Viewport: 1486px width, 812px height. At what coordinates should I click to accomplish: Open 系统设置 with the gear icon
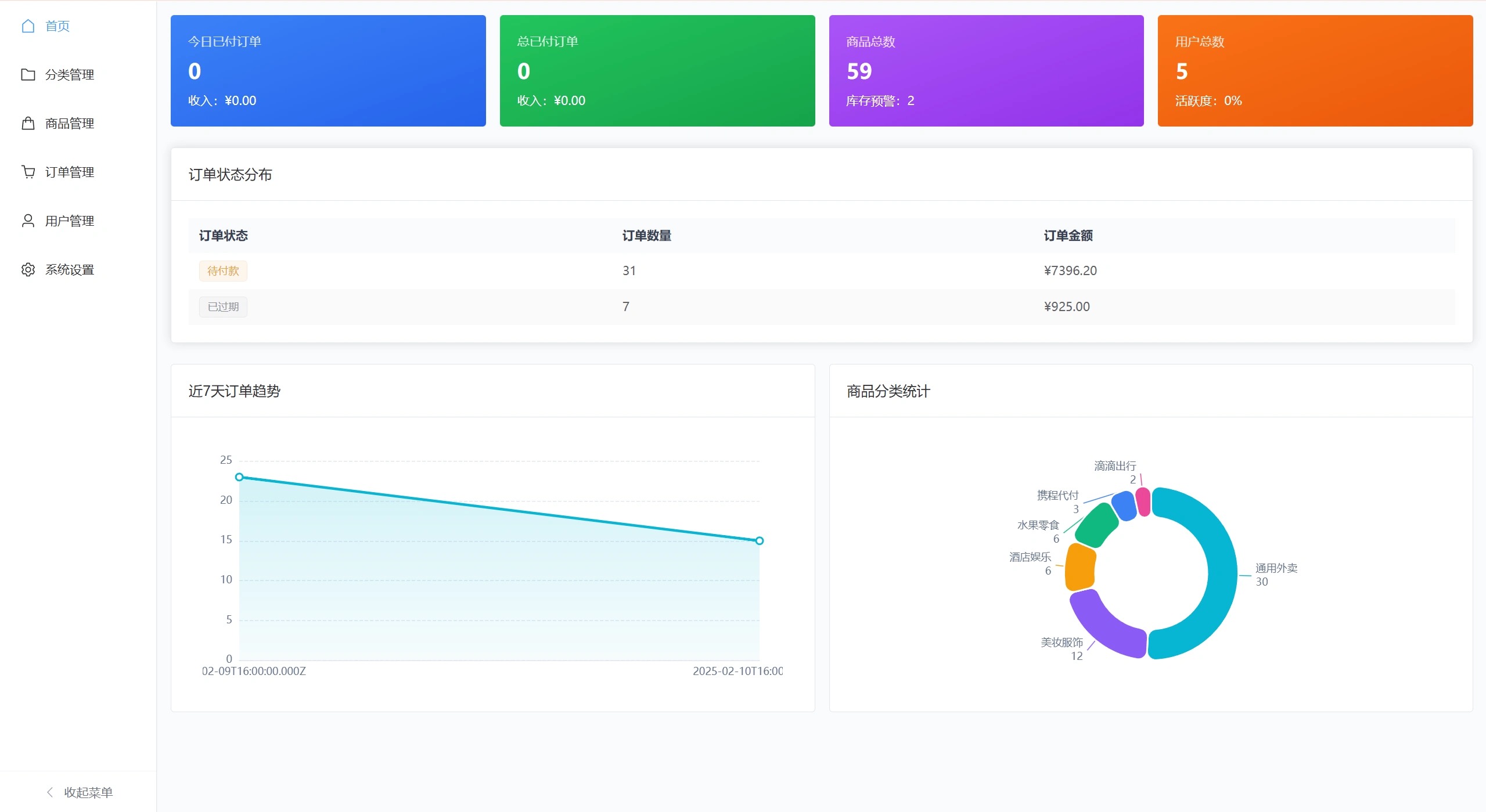click(28, 269)
